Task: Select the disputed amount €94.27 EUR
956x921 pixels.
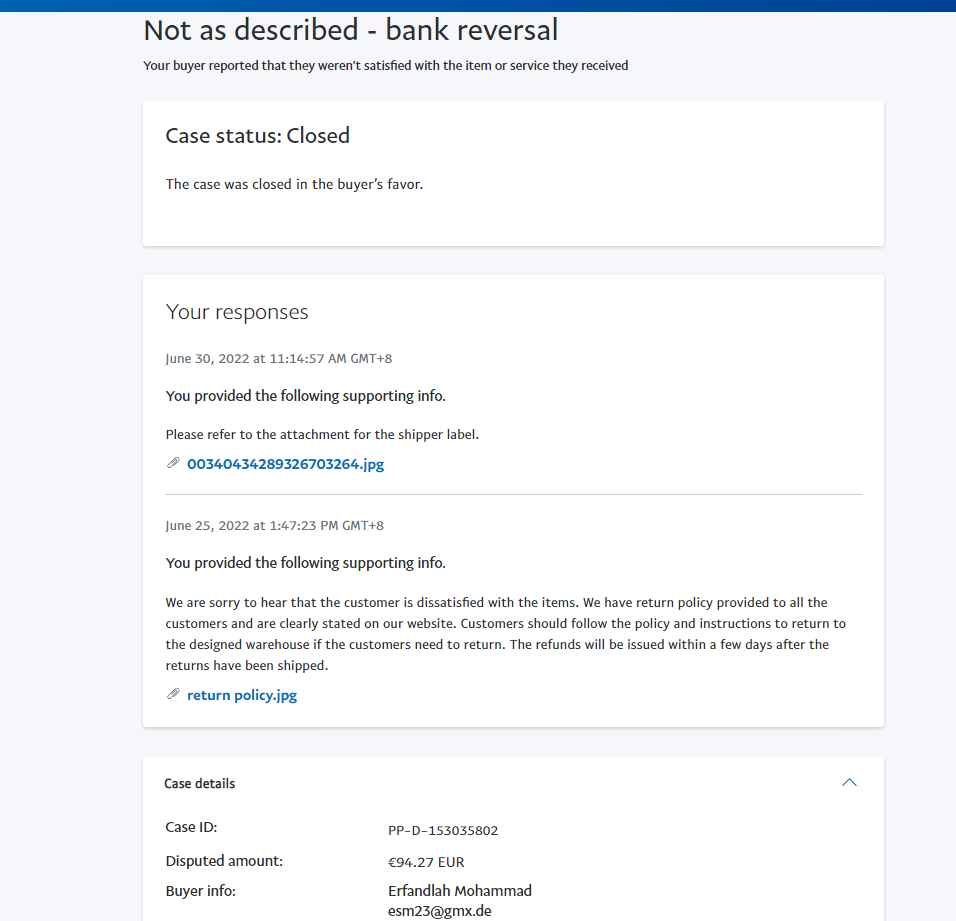Action: (425, 862)
